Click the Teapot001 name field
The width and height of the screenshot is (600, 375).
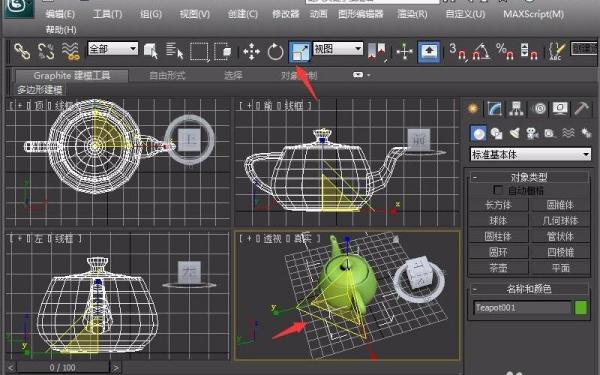click(523, 308)
